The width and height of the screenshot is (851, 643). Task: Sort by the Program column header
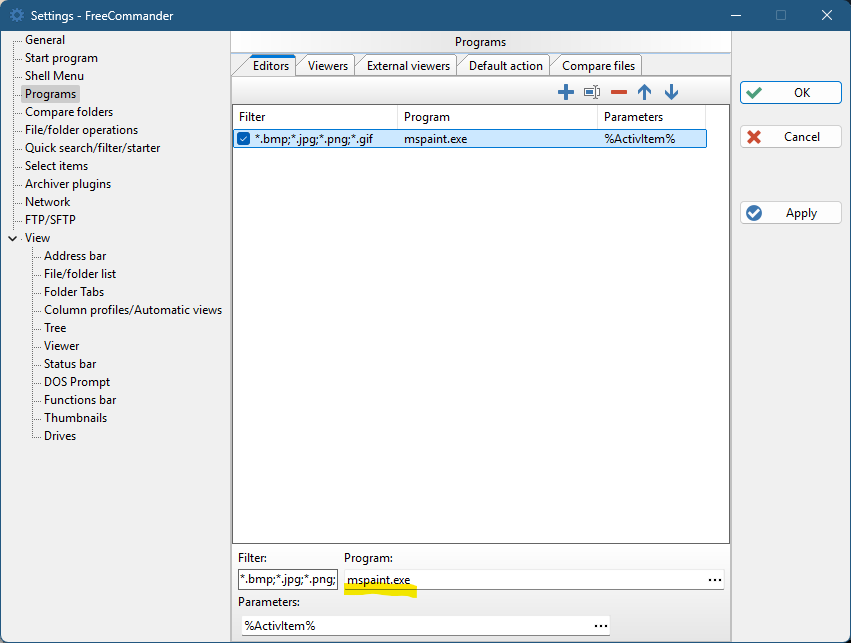(497, 117)
